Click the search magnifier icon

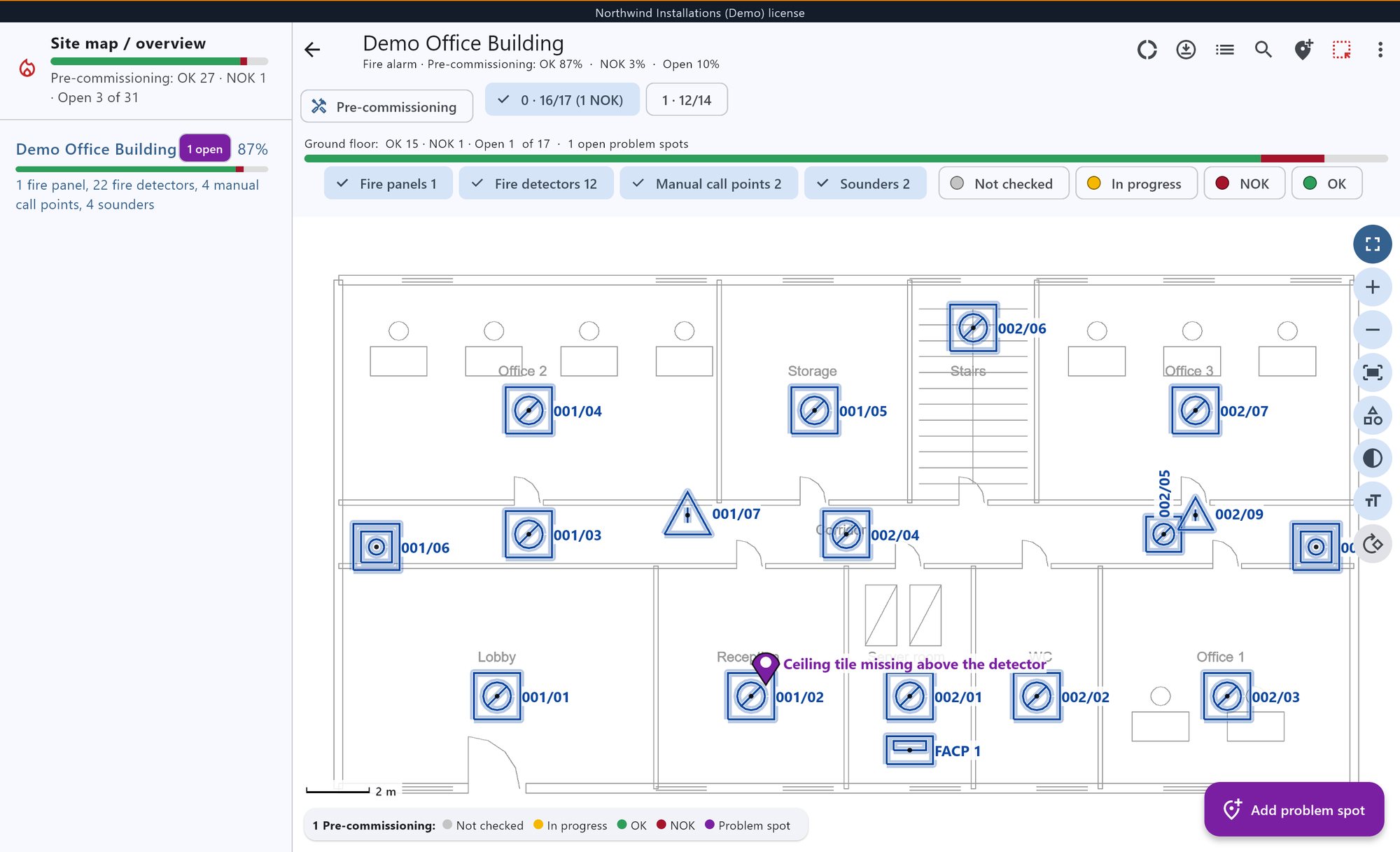pos(1263,50)
